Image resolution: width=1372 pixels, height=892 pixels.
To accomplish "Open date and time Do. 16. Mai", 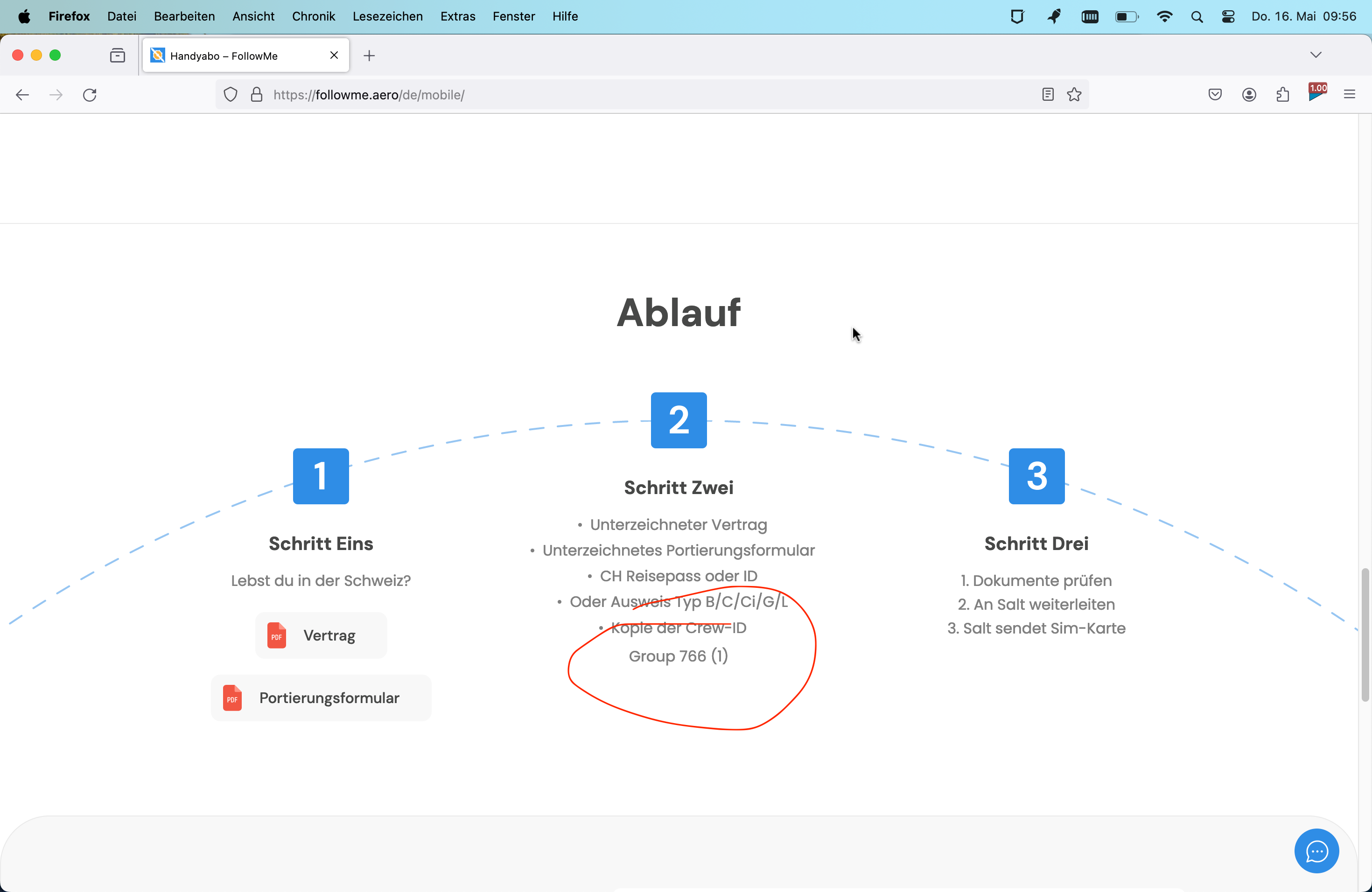I will click(1304, 16).
